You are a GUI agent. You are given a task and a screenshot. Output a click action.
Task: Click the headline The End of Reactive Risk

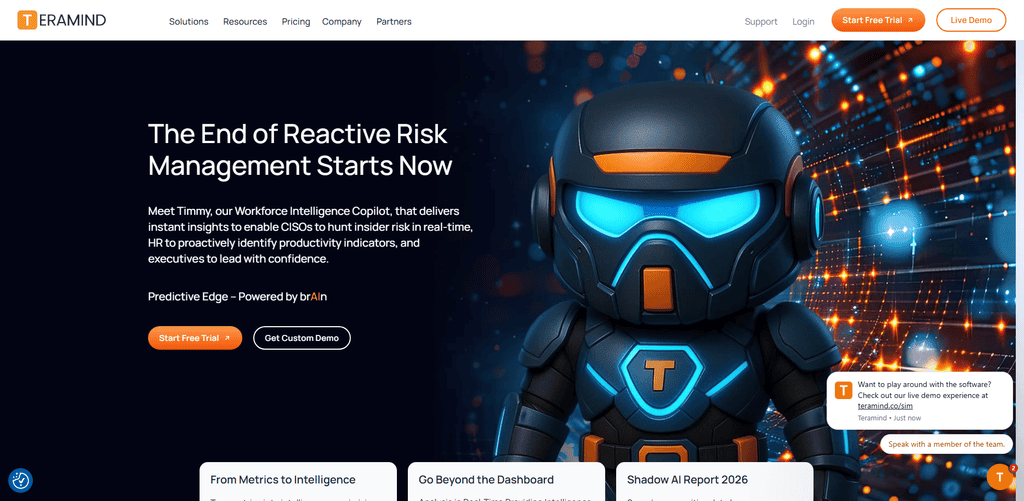[x=300, y=150]
